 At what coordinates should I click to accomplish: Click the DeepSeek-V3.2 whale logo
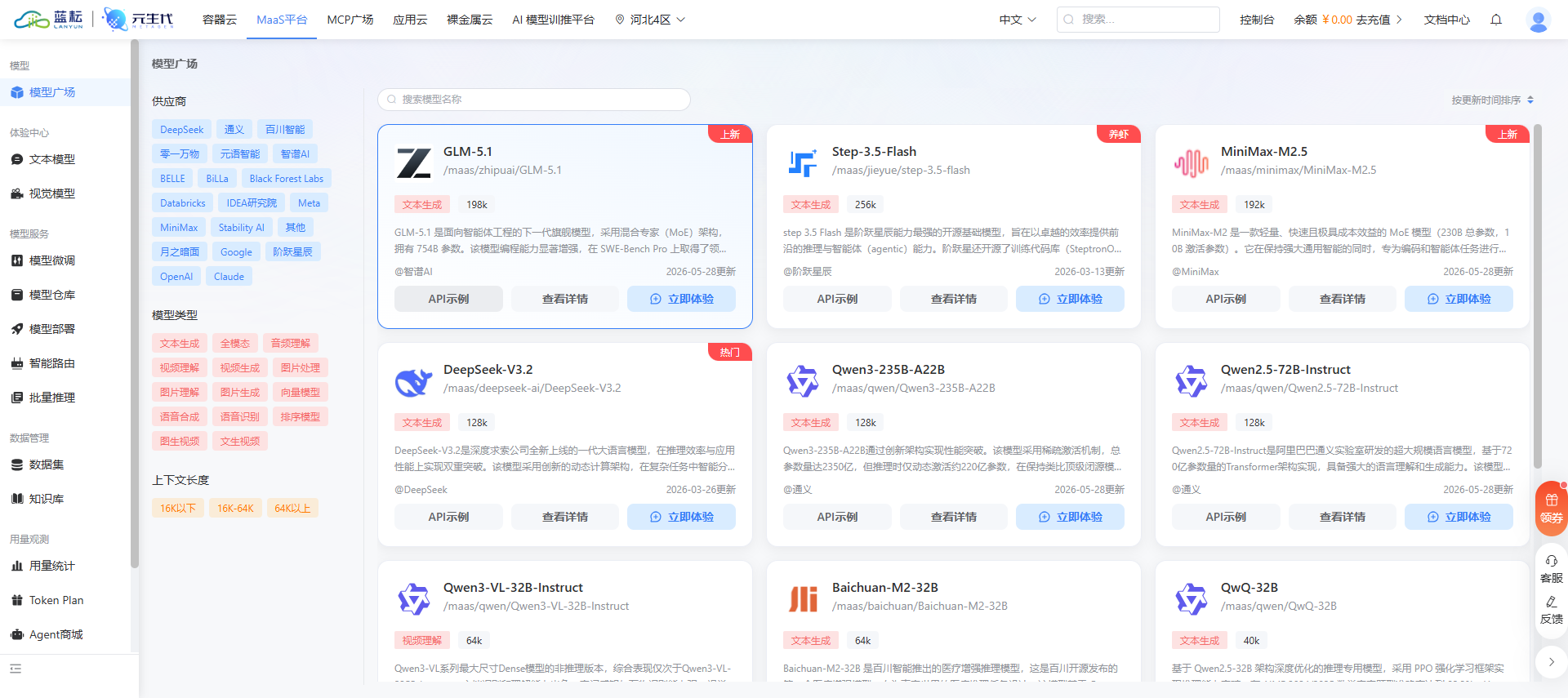click(x=414, y=380)
